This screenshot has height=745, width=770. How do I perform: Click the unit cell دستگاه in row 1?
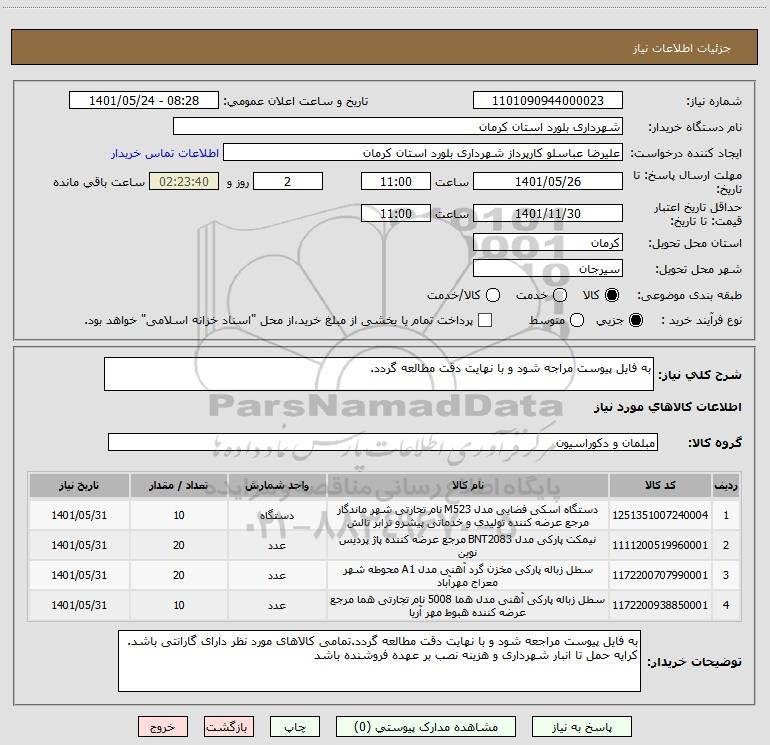(x=277, y=515)
